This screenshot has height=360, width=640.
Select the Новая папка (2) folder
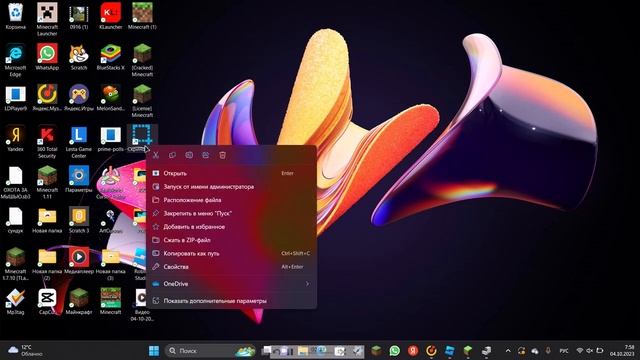pyautogui.click(x=47, y=264)
